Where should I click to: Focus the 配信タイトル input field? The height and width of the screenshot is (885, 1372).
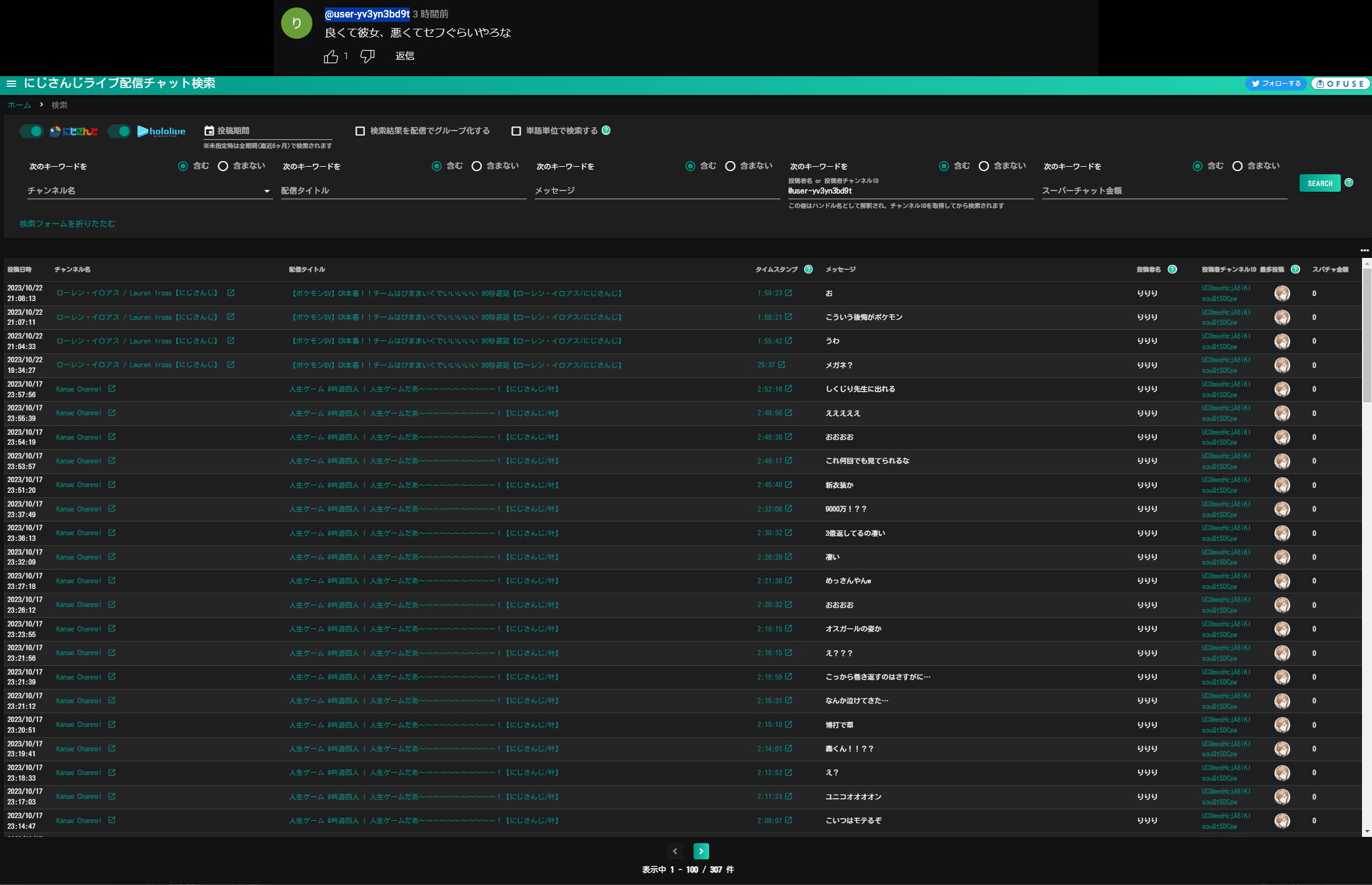[404, 190]
